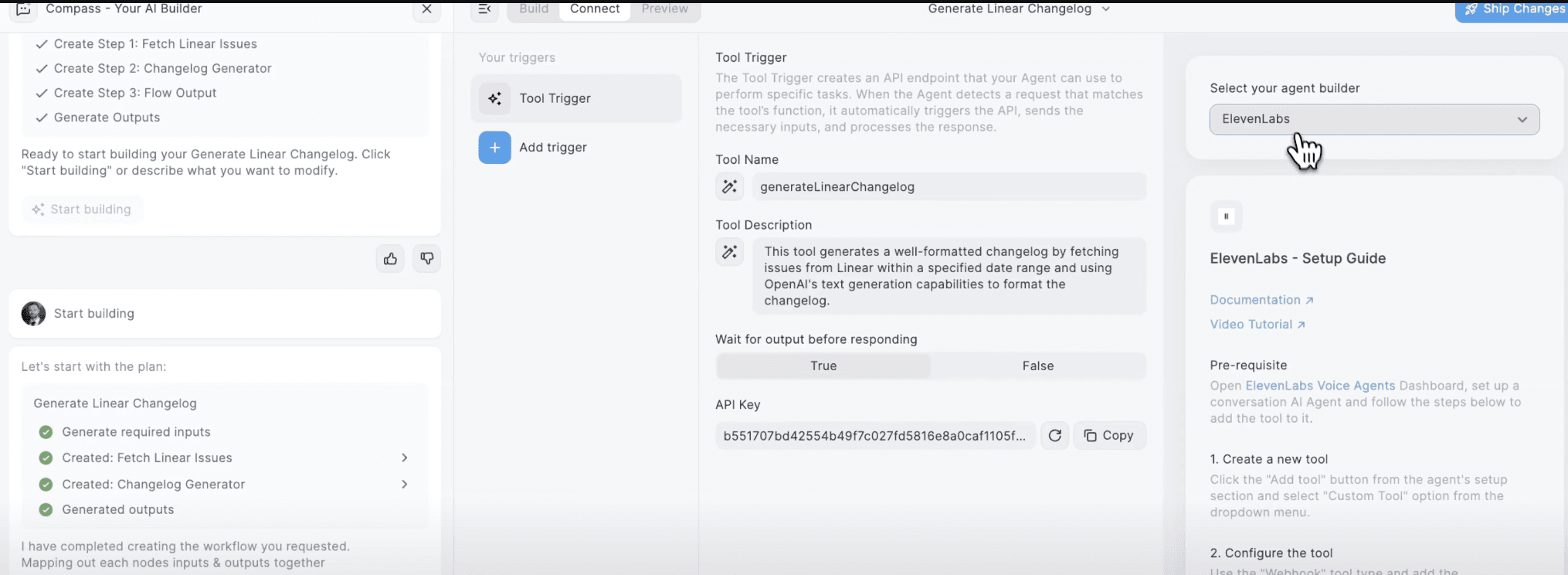Screen dimensions: 1568x575
Task: Click the Tool Trigger sparkle icon
Action: (495, 98)
